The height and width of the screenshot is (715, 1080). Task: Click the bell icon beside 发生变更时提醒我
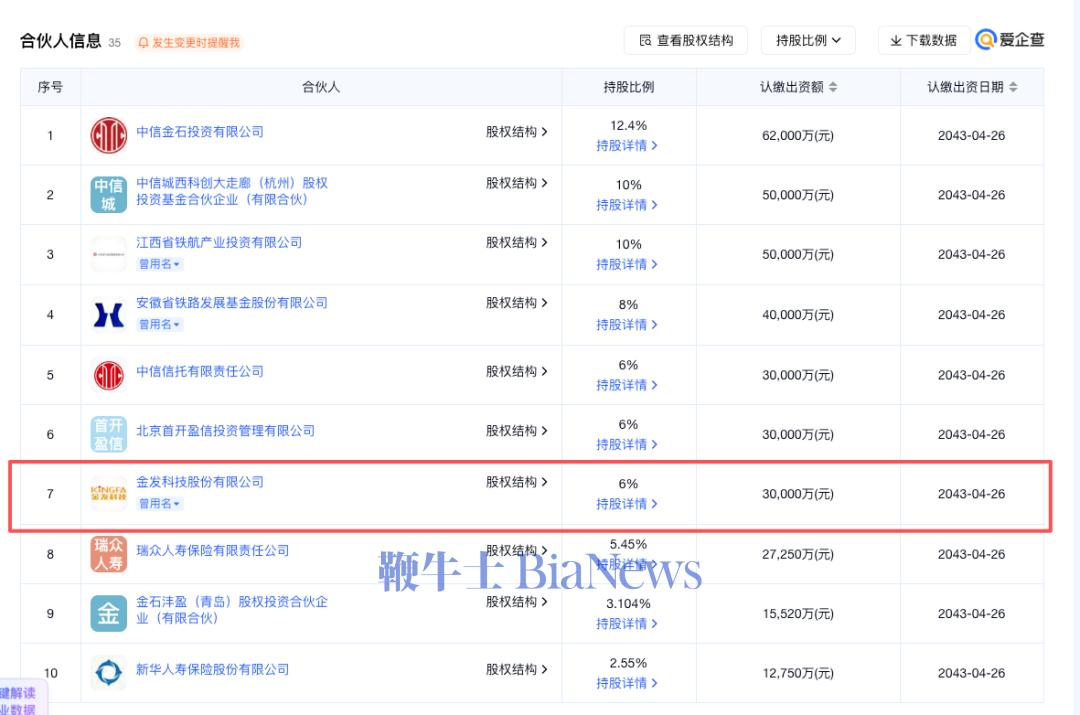tap(143, 43)
